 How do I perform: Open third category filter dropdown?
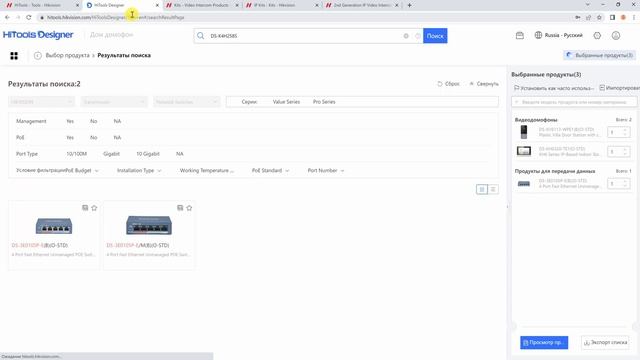[187, 102]
